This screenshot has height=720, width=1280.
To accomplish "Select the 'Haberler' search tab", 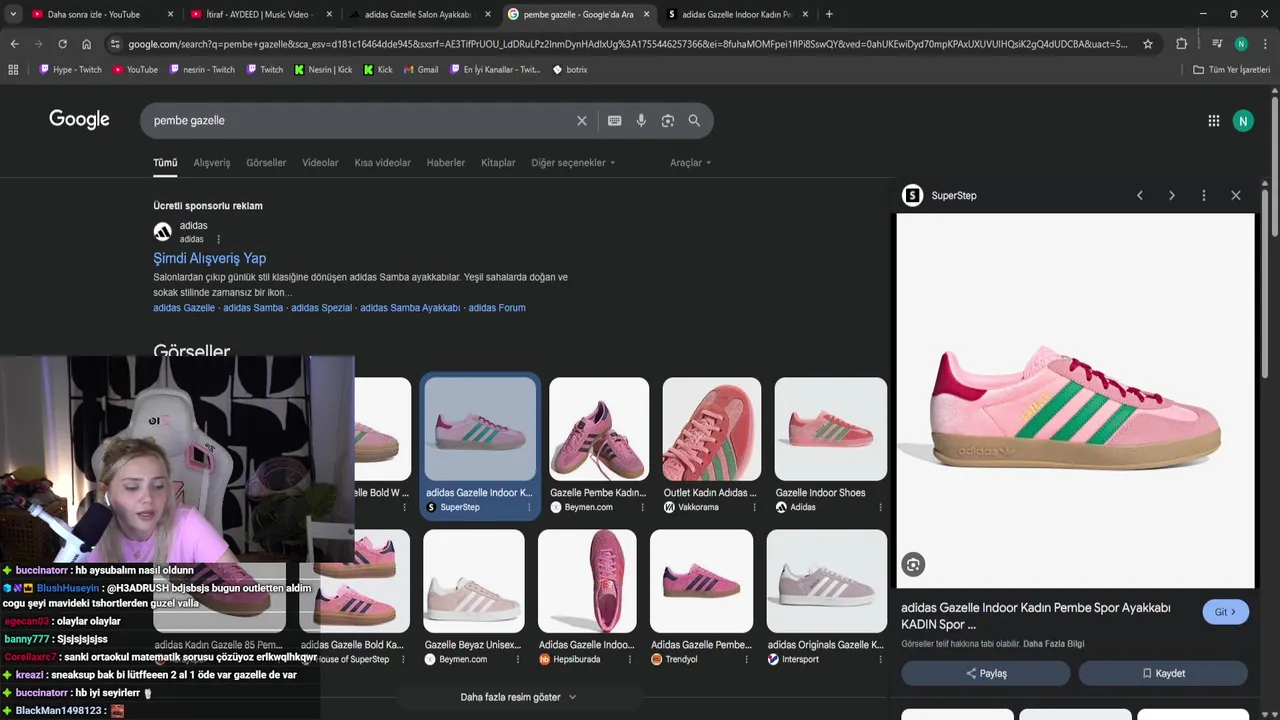I will tap(446, 163).
